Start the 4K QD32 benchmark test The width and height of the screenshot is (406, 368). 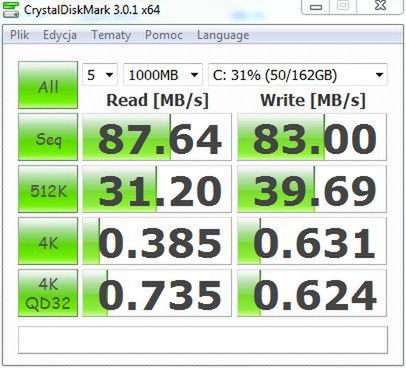(x=48, y=293)
